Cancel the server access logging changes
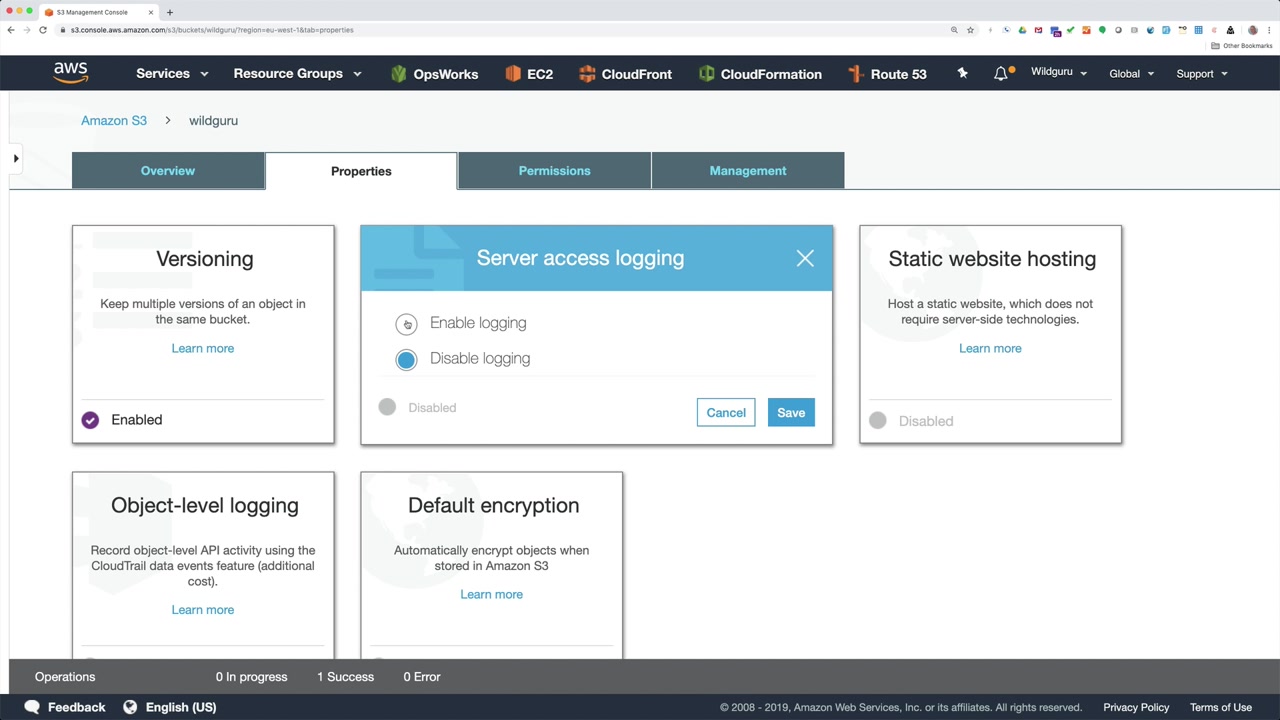The height and width of the screenshot is (720, 1280). click(726, 413)
